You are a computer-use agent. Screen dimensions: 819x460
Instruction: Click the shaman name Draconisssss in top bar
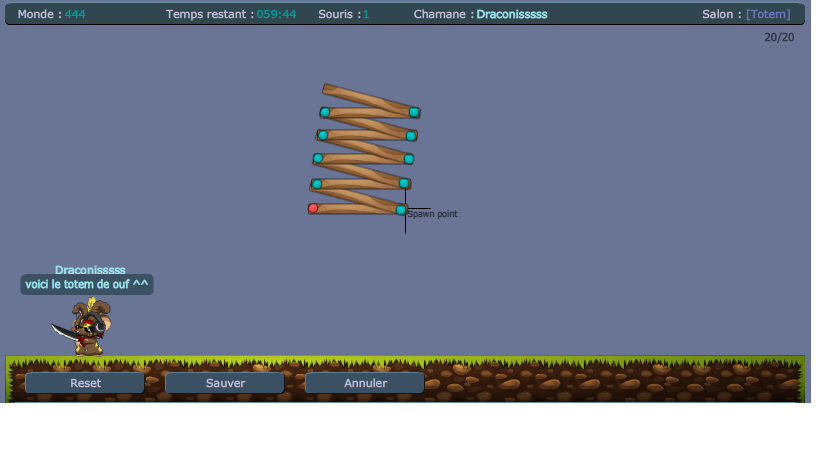coord(511,14)
